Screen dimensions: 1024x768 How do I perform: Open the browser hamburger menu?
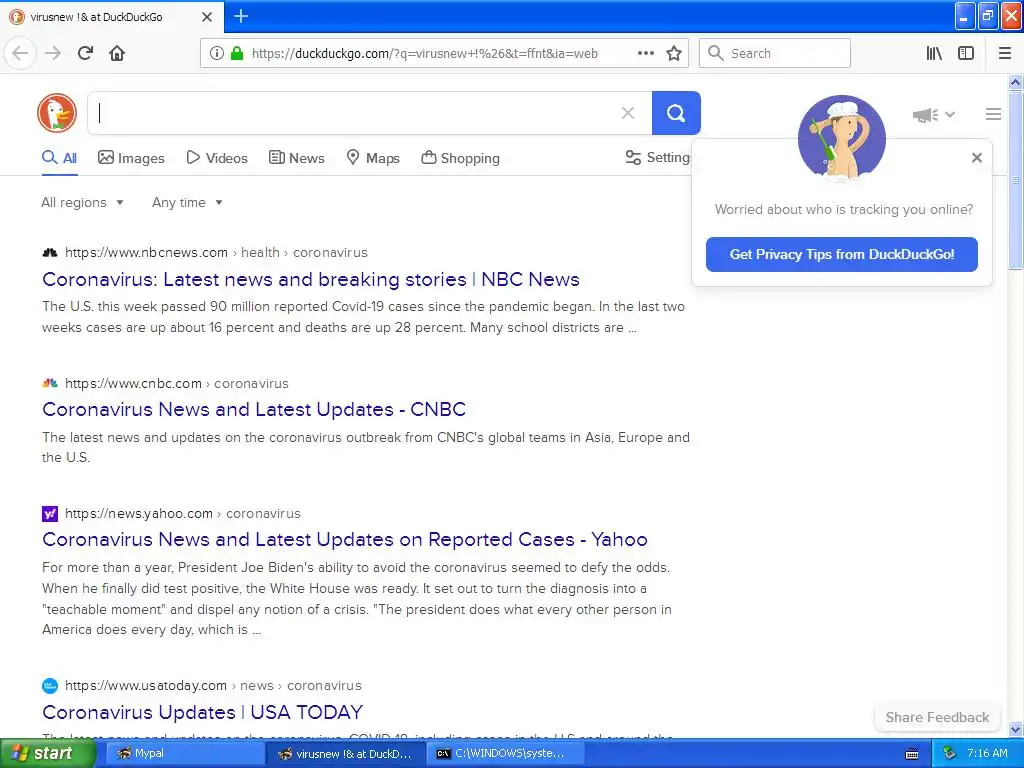pyautogui.click(x=1005, y=53)
